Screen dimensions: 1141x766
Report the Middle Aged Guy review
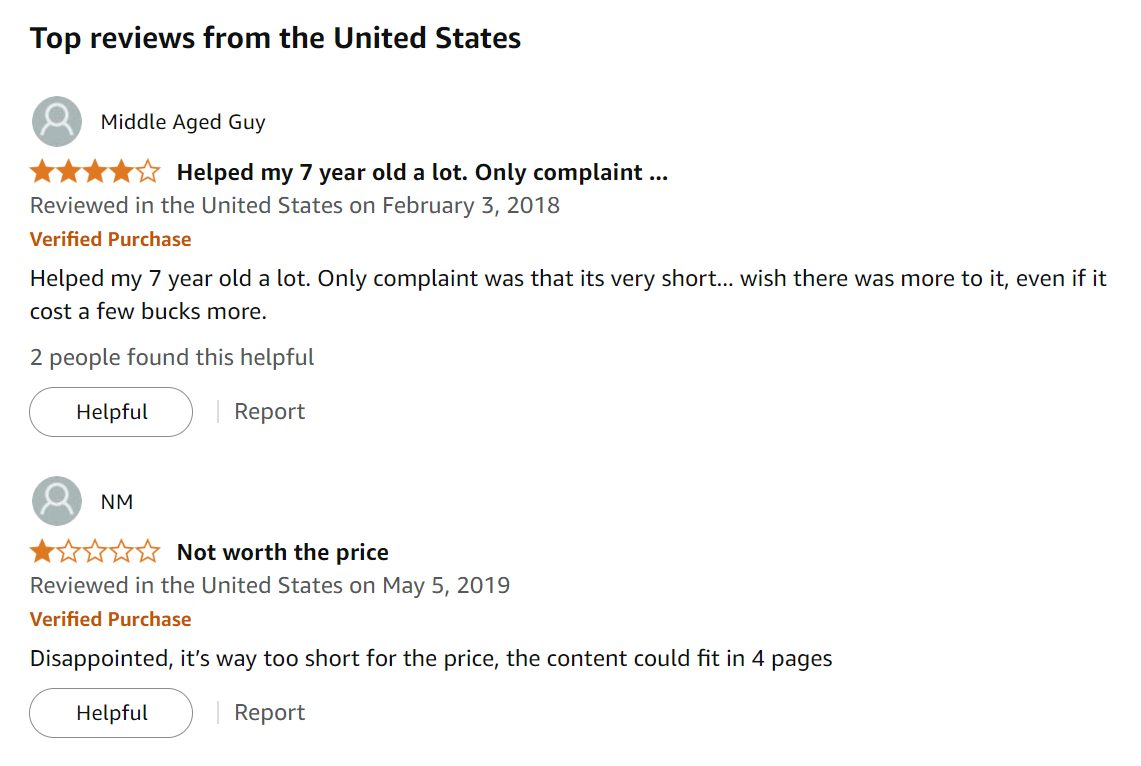coord(270,412)
